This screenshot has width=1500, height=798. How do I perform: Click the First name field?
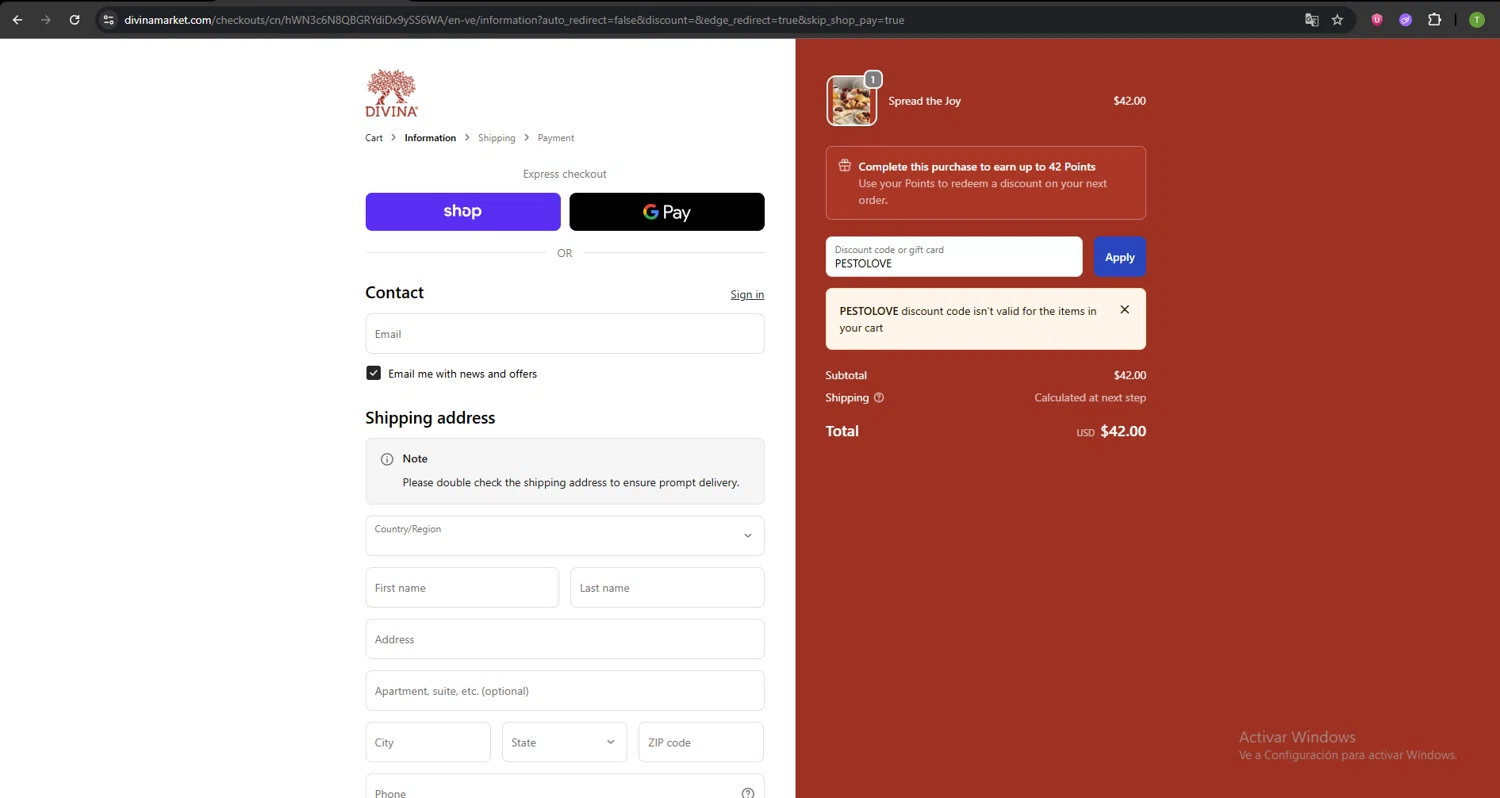click(x=462, y=588)
